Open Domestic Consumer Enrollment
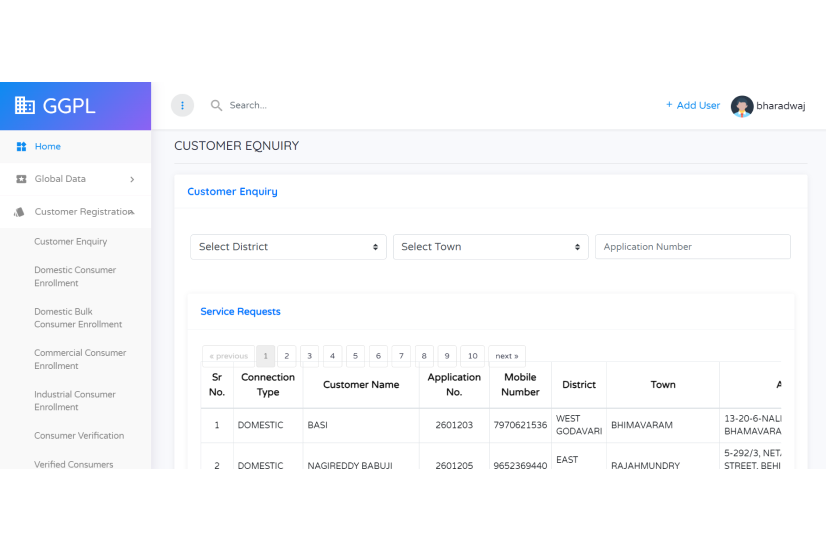 75,276
